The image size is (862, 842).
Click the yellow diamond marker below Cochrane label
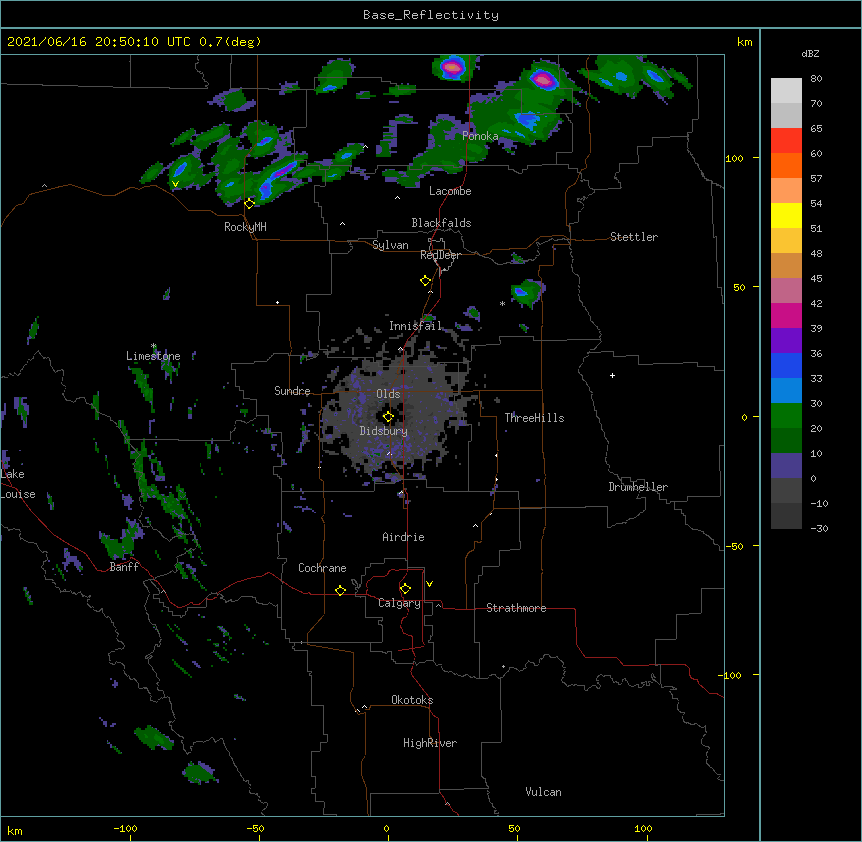tap(340, 590)
